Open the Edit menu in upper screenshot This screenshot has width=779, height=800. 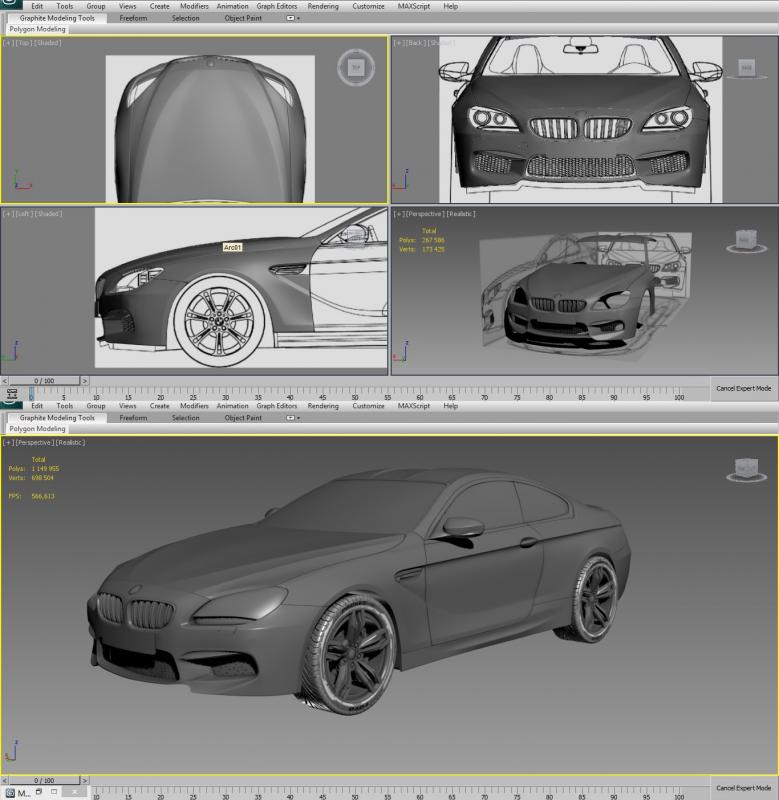coord(37,6)
